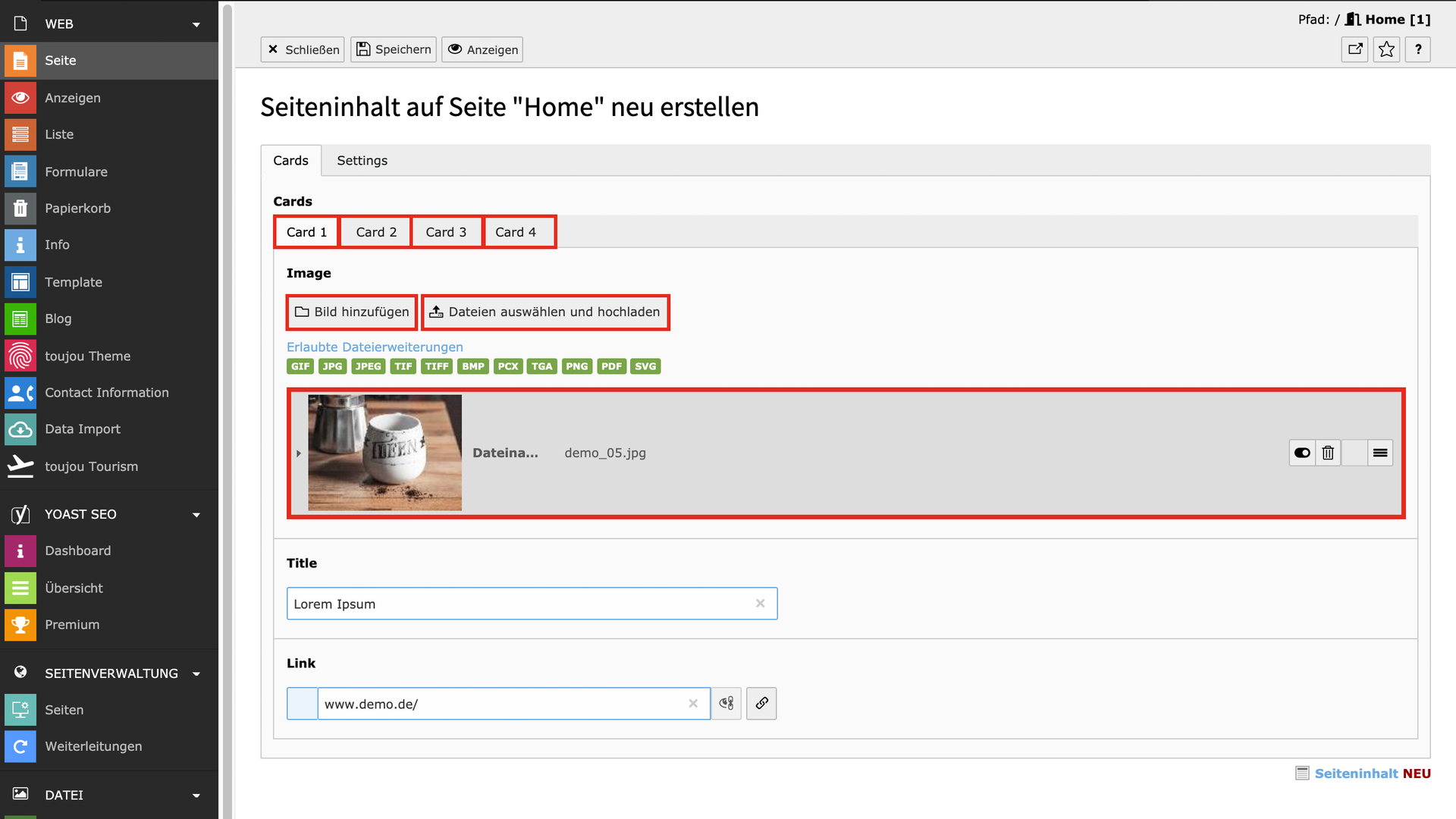1456x819 pixels.
Task: Click the Weiterleitungen redirect module icon
Action: (20, 746)
